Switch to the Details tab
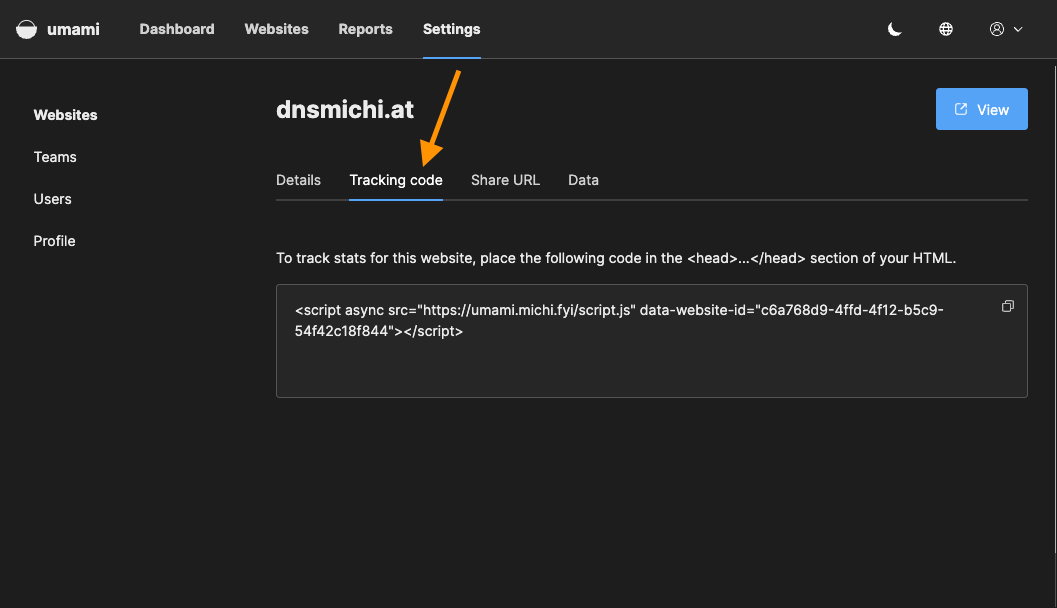 [x=298, y=180]
